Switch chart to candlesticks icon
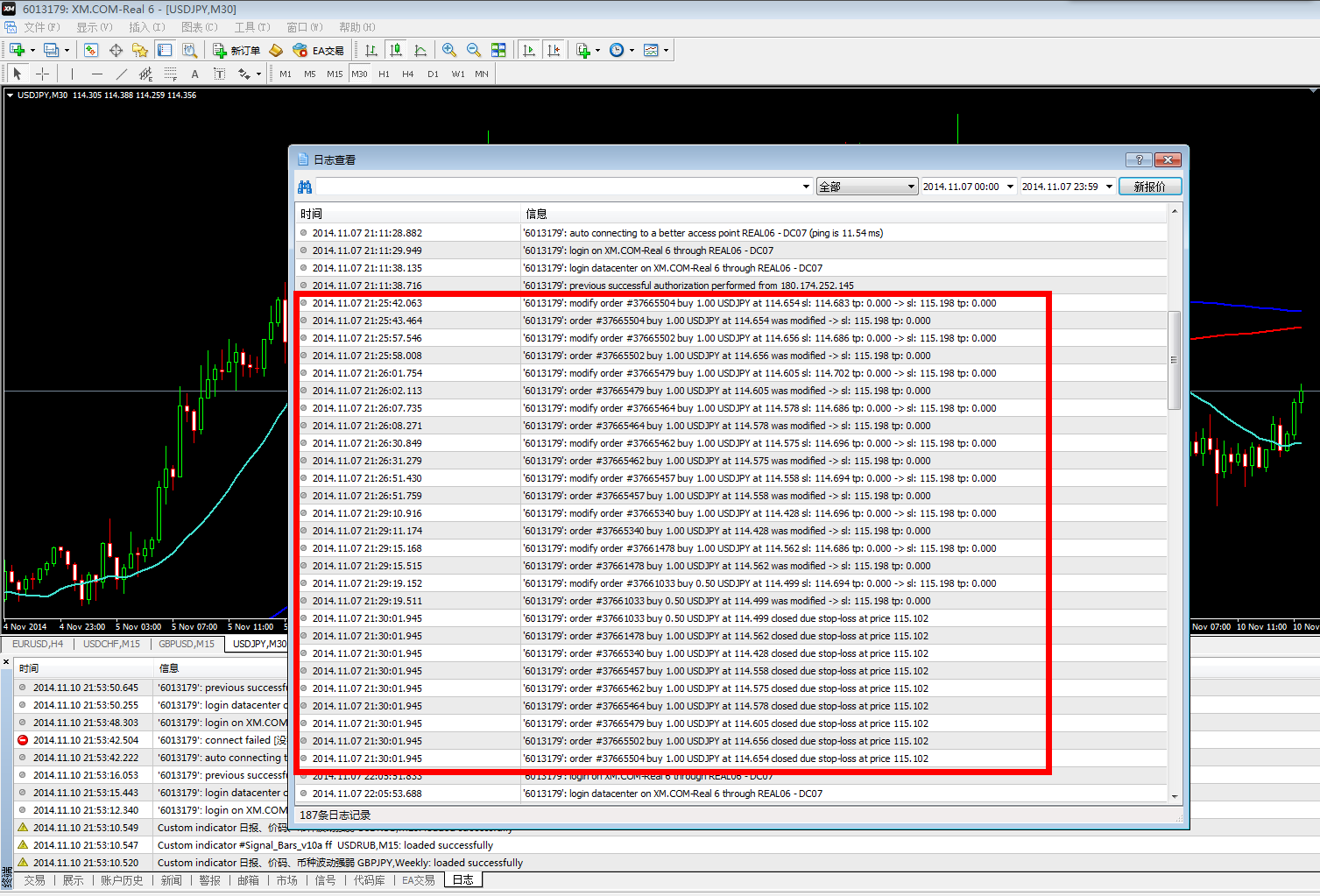The height and width of the screenshot is (896, 1320). click(x=396, y=50)
